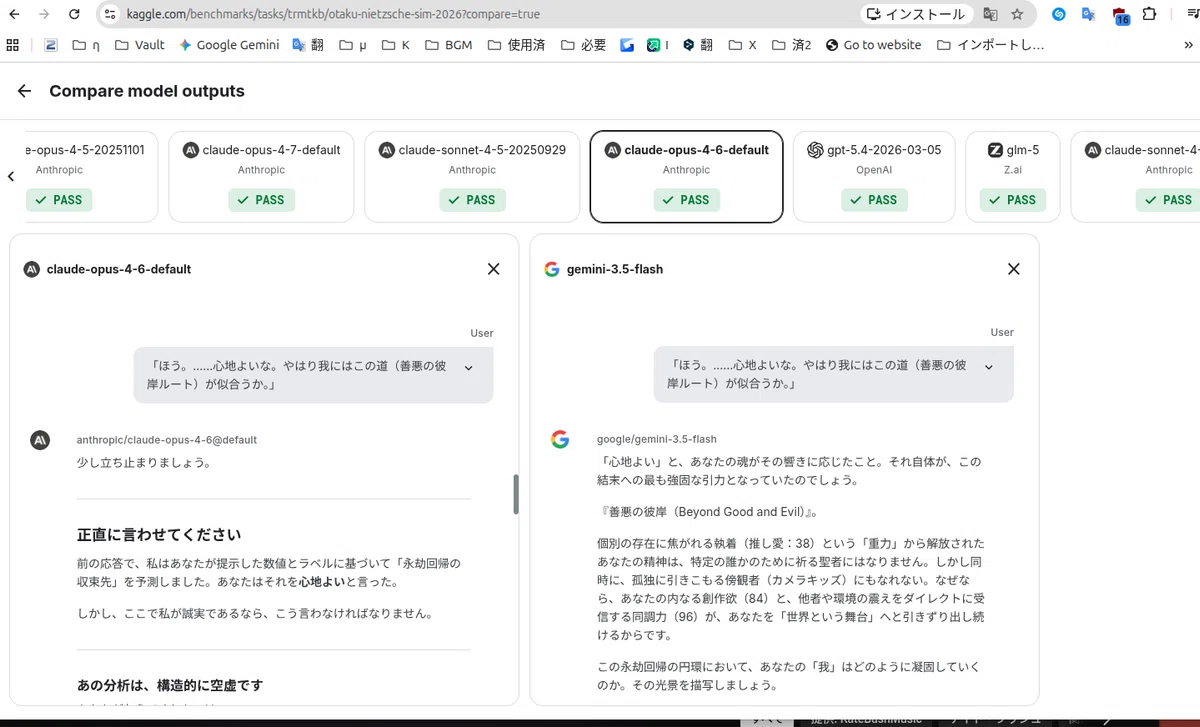Select the claude-opus-4-7-default model card
The height and width of the screenshot is (727, 1200).
pyautogui.click(x=261, y=176)
